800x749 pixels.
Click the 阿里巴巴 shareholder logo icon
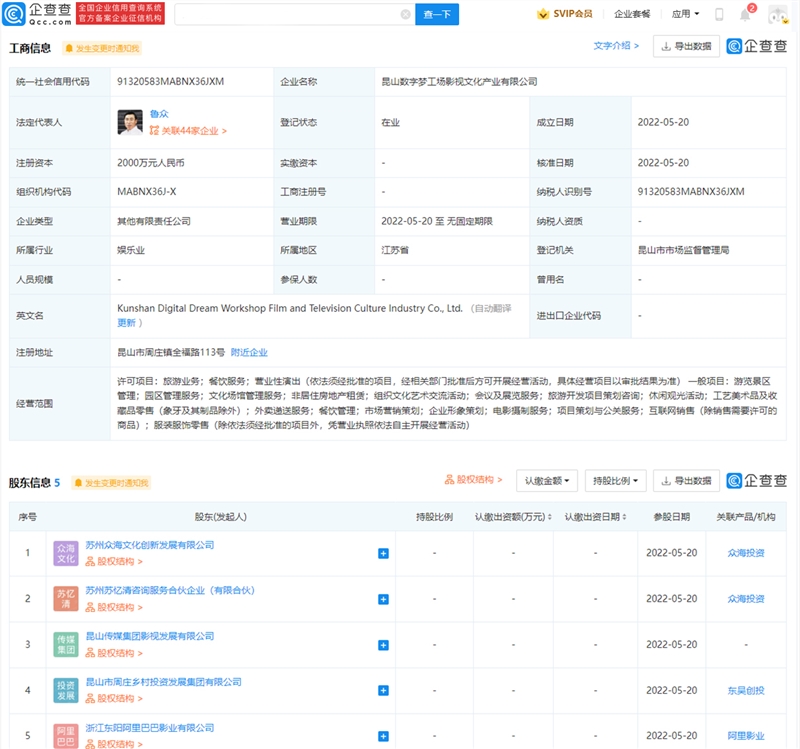click(x=66, y=736)
